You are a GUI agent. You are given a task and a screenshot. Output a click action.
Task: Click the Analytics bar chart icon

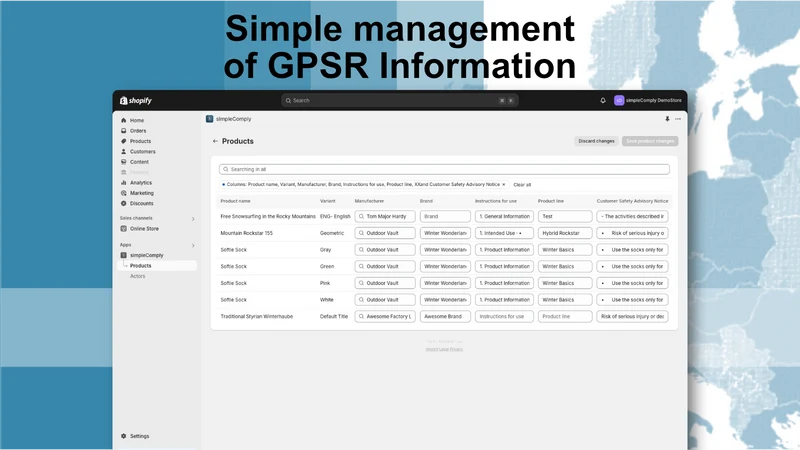click(123, 183)
